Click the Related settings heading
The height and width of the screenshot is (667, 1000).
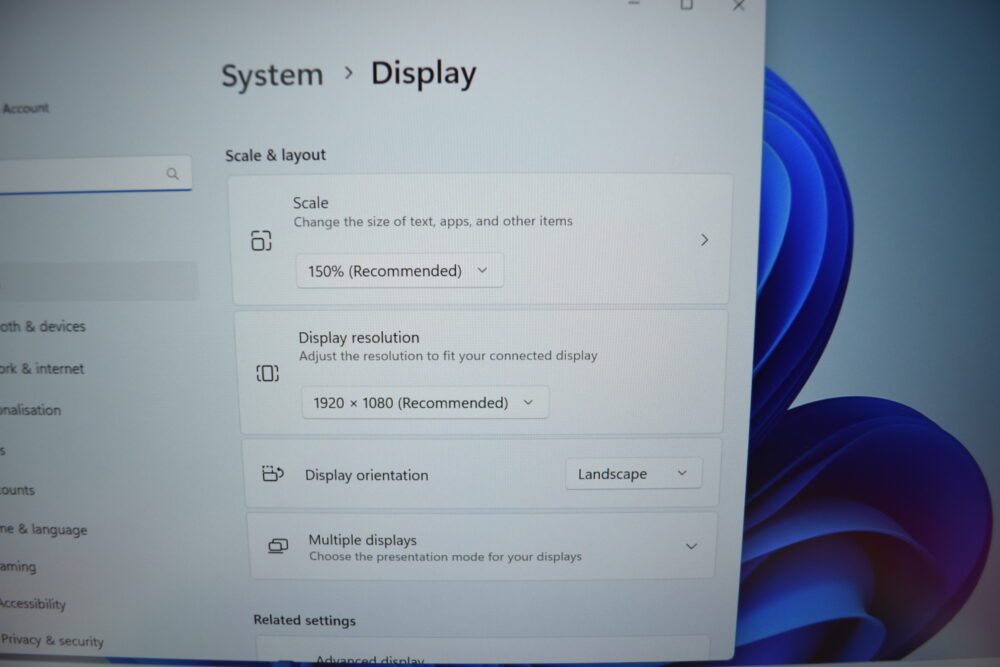[305, 620]
